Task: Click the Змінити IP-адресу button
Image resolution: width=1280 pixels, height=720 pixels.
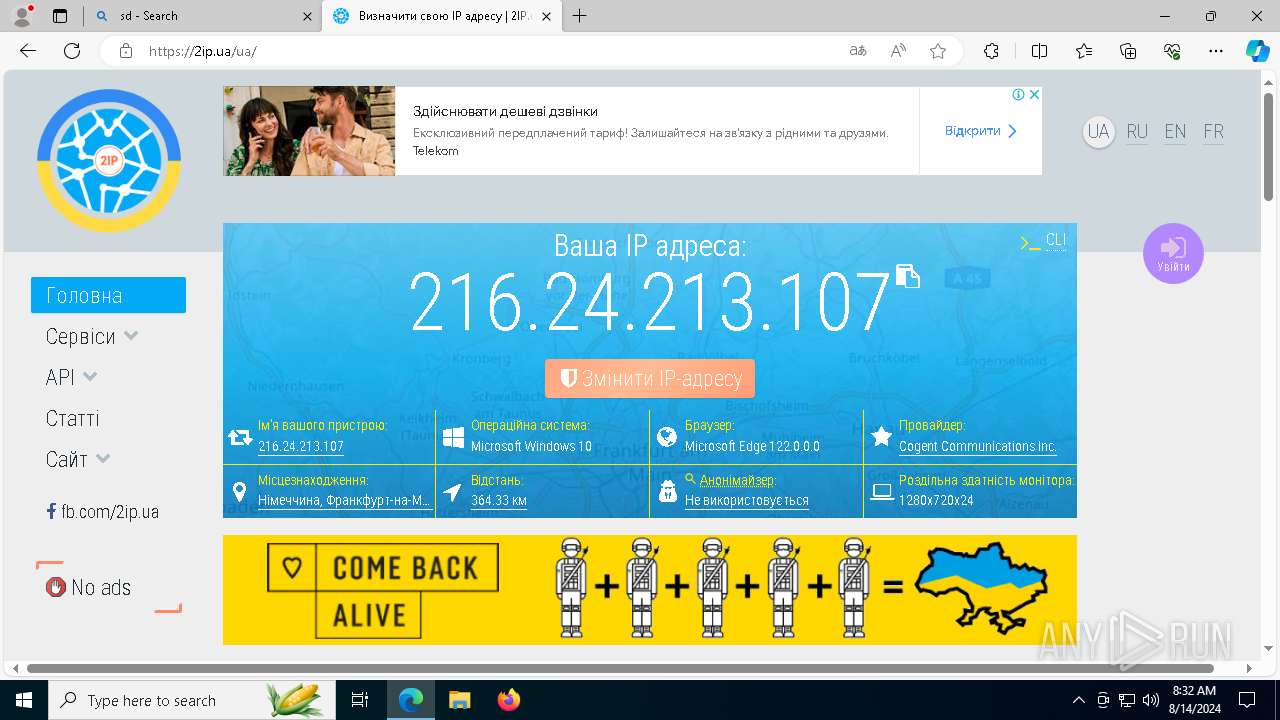Action: pos(650,379)
